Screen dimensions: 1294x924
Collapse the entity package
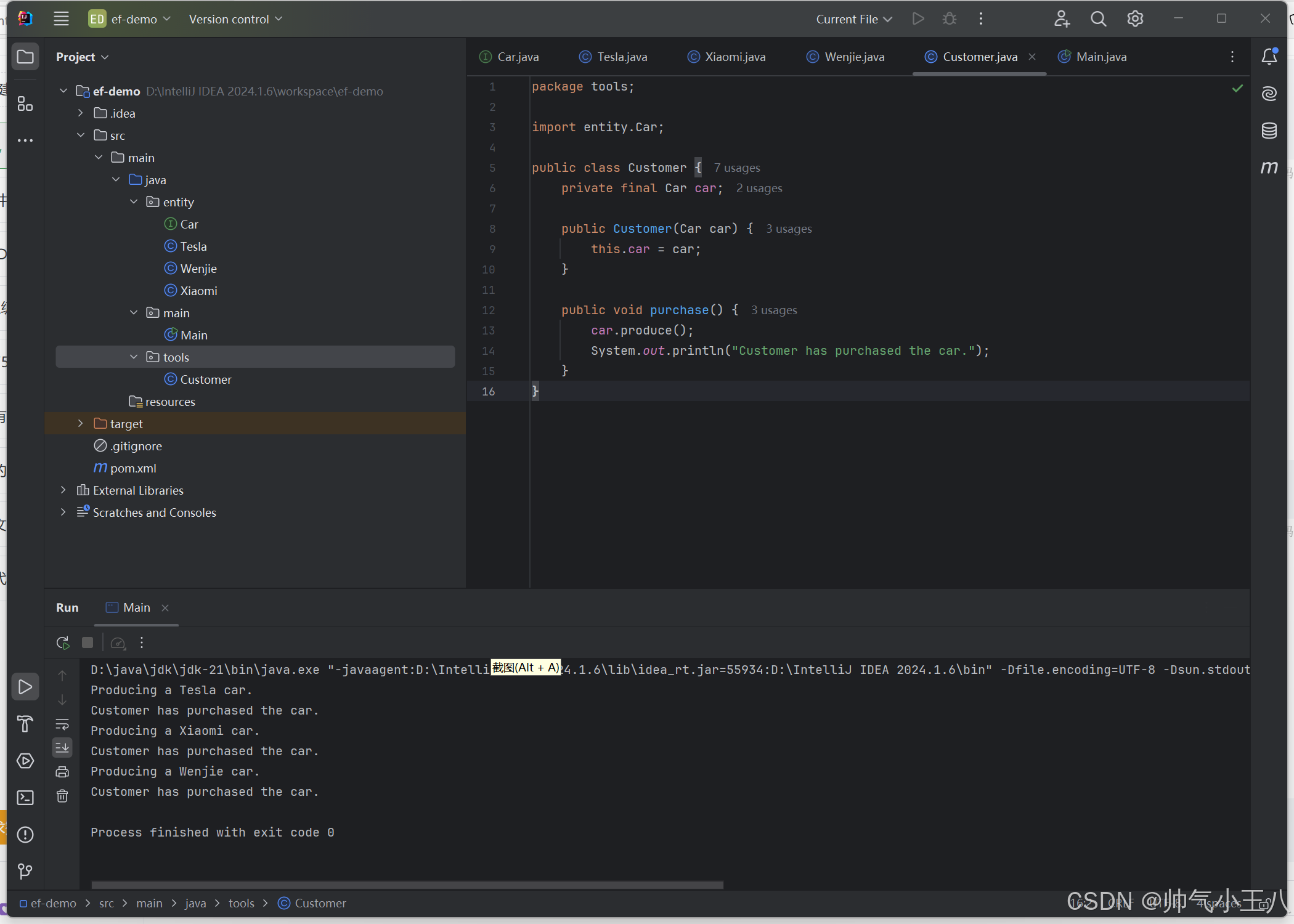pyautogui.click(x=134, y=202)
